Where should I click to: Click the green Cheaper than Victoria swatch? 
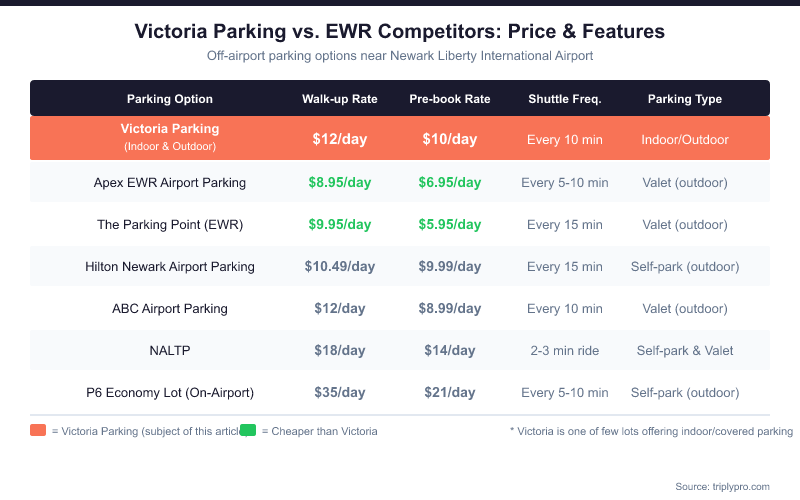[x=248, y=431]
